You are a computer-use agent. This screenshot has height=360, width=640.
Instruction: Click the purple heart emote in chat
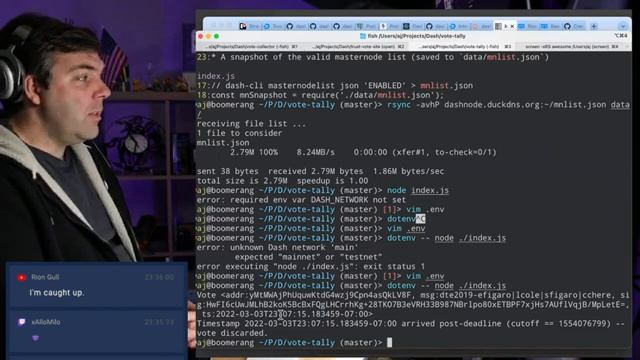36,338
